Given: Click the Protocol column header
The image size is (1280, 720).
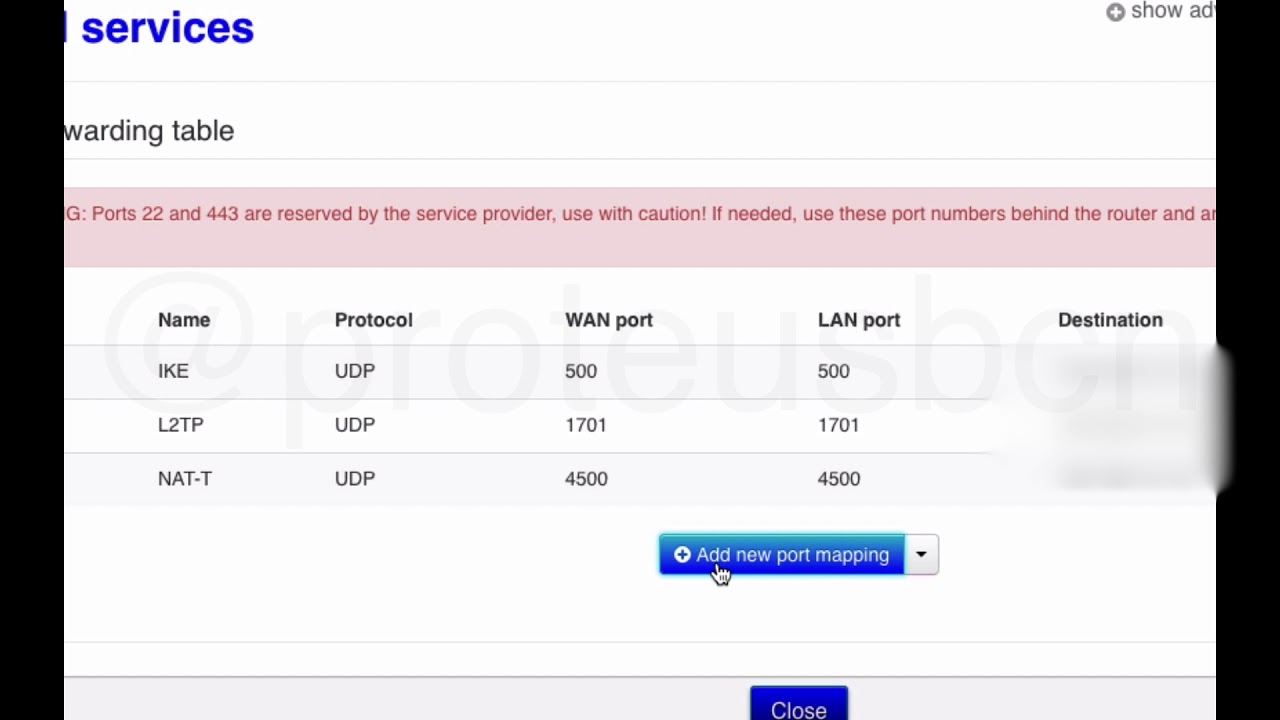Looking at the screenshot, I should 373,320.
